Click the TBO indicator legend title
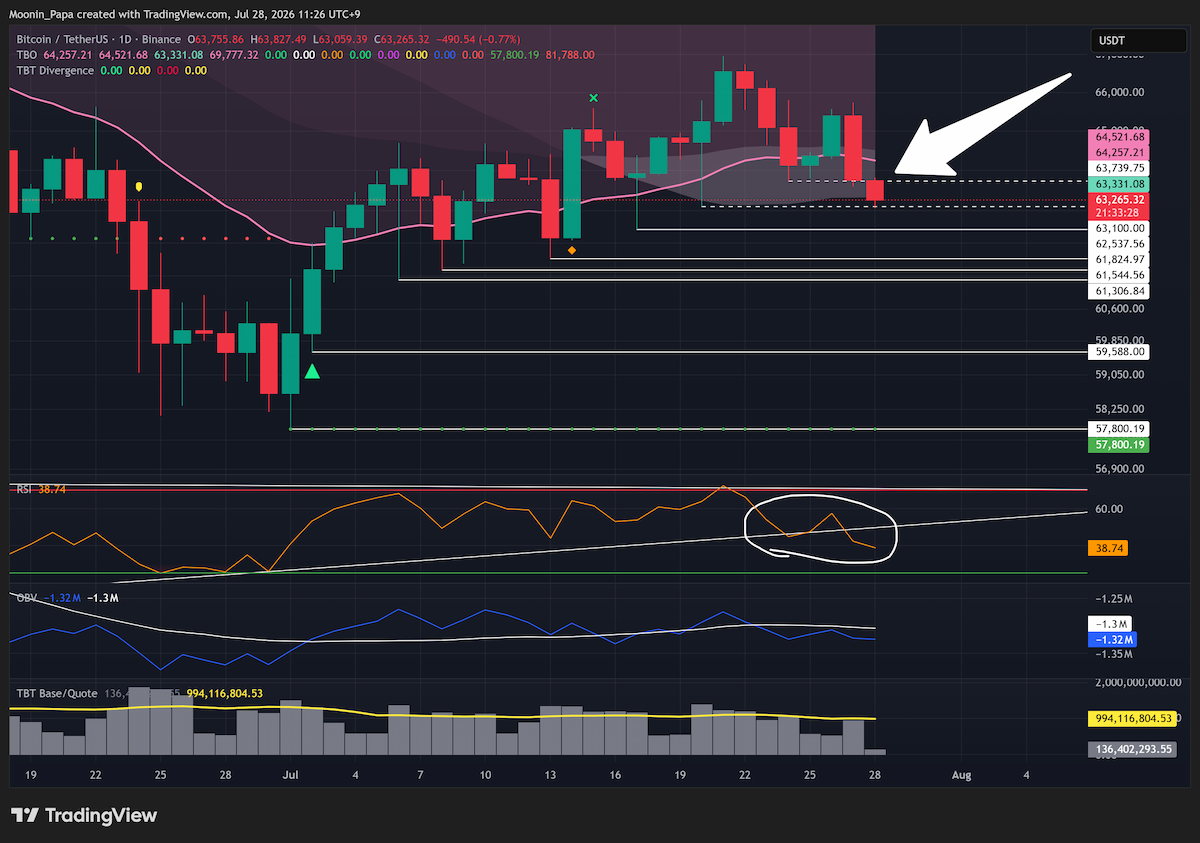1200x843 pixels. click(x=27, y=55)
